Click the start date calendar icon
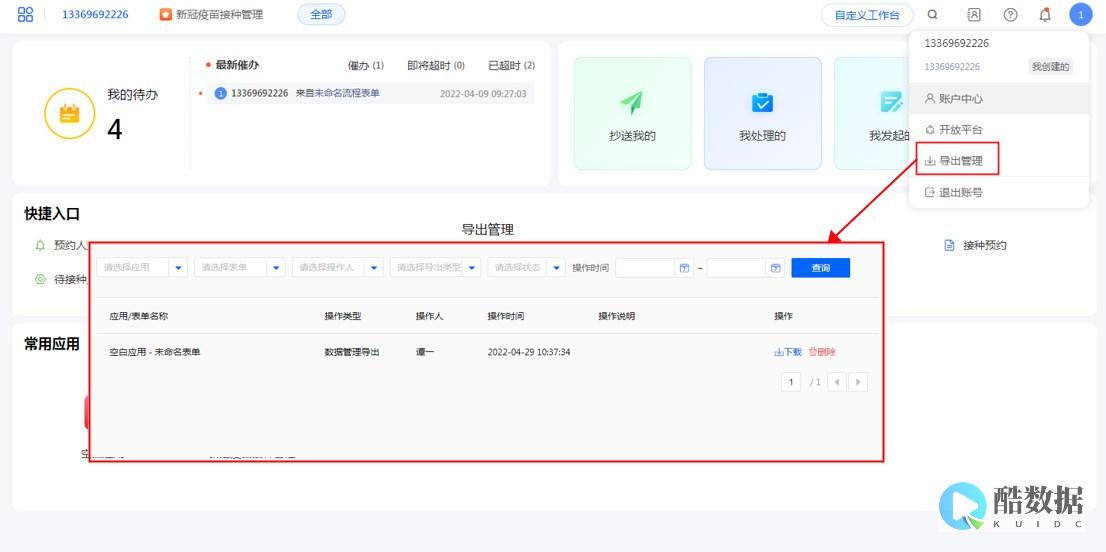This screenshot has height=552, width=1106. click(x=684, y=268)
